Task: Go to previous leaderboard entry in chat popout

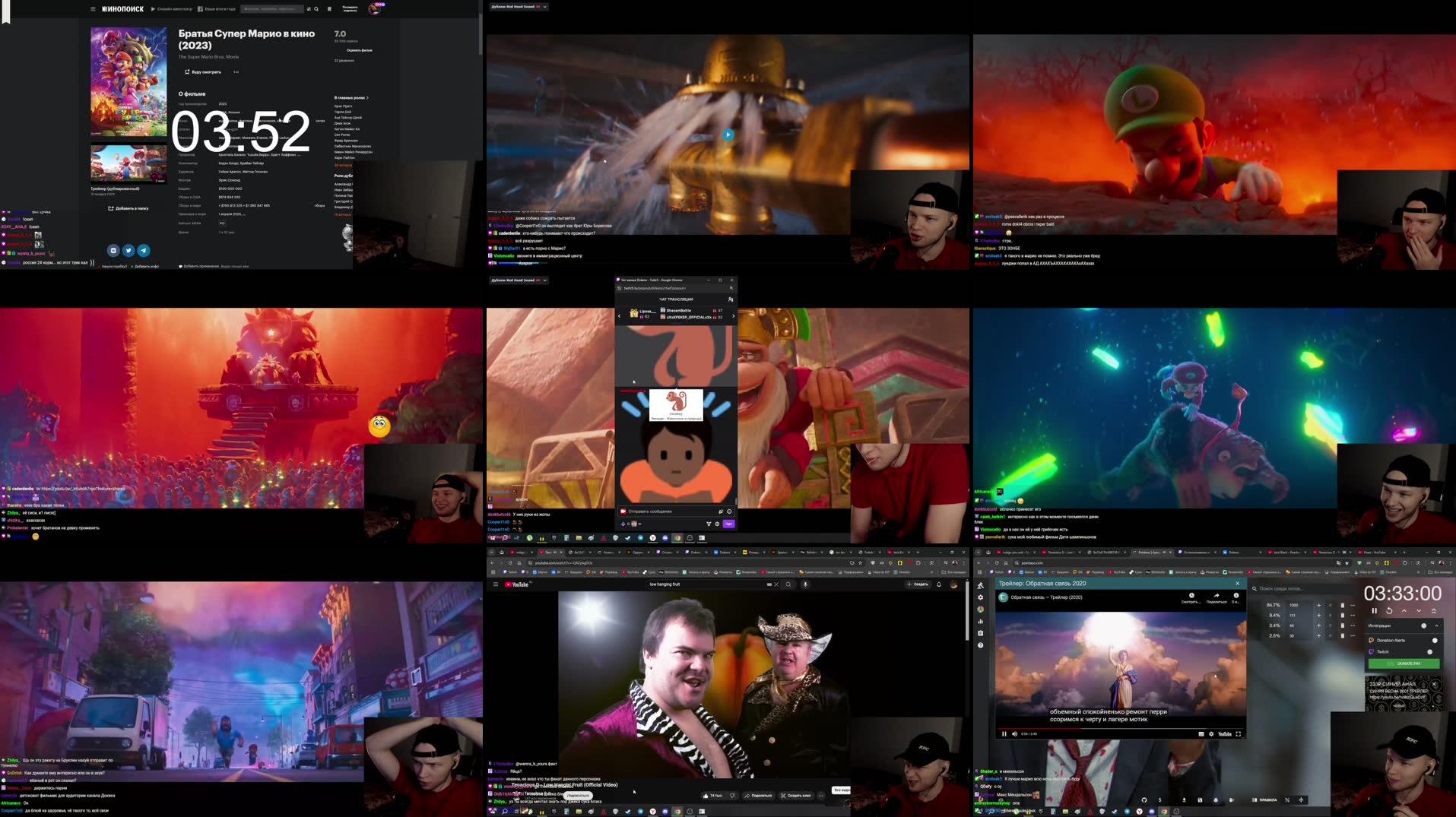Action: (619, 315)
